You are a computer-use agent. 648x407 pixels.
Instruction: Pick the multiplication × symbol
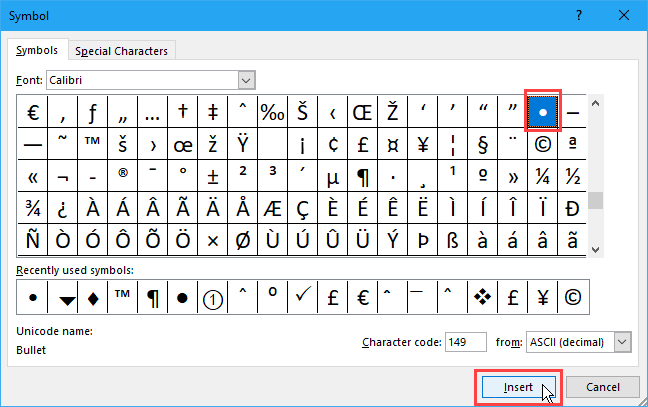[212, 240]
